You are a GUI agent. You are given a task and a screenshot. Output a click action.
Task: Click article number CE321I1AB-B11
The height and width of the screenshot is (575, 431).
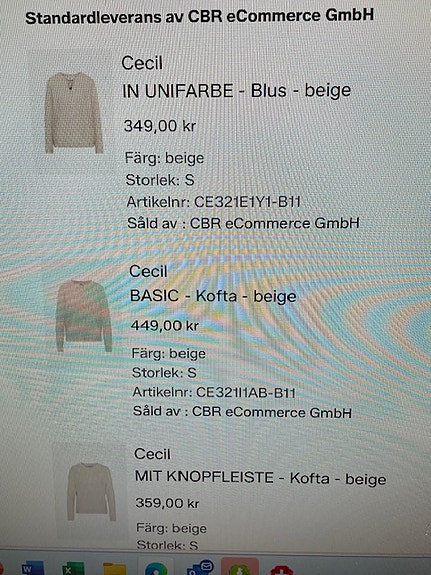point(245,392)
